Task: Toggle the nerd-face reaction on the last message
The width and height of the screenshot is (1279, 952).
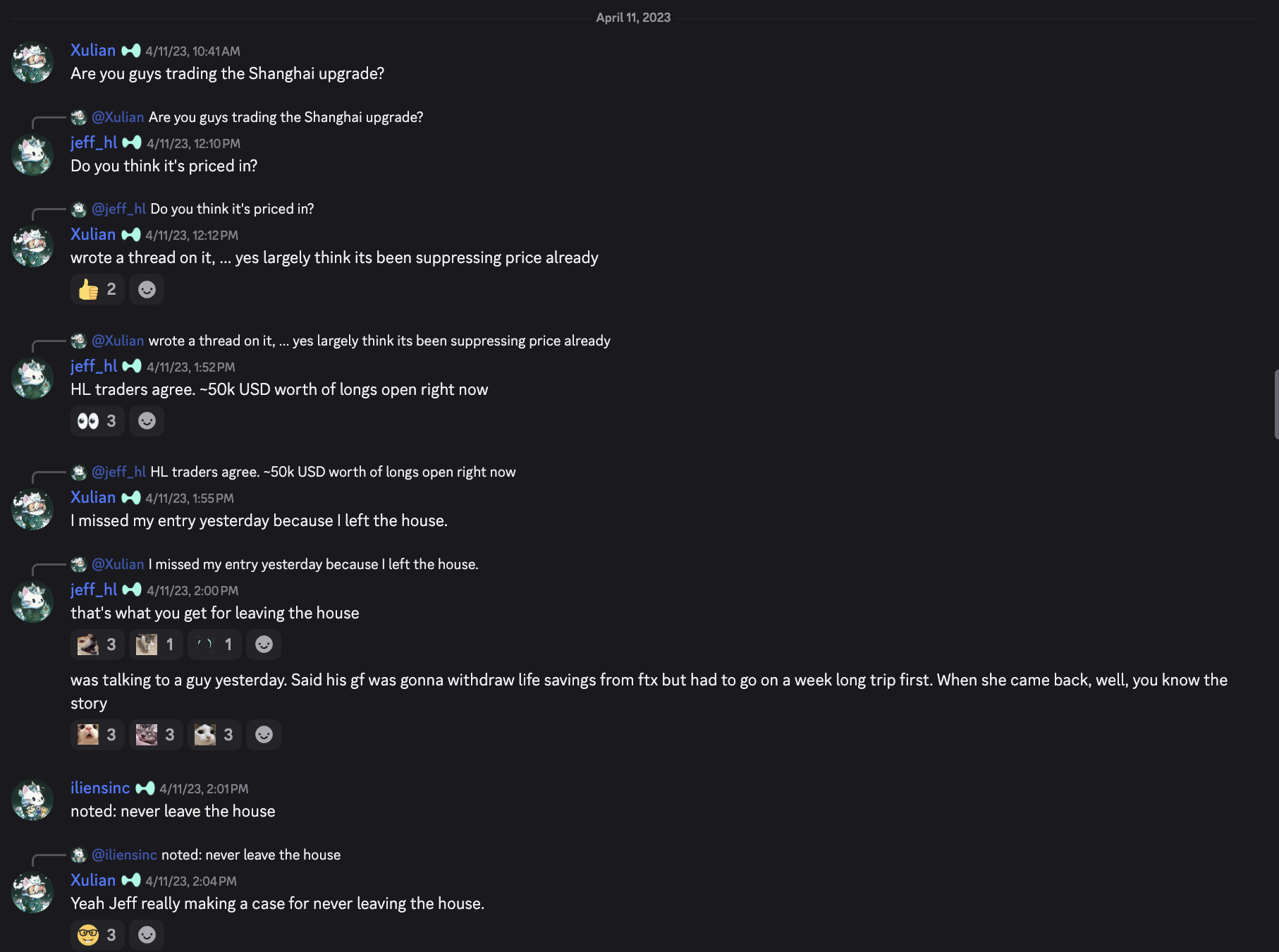Action: tap(97, 935)
